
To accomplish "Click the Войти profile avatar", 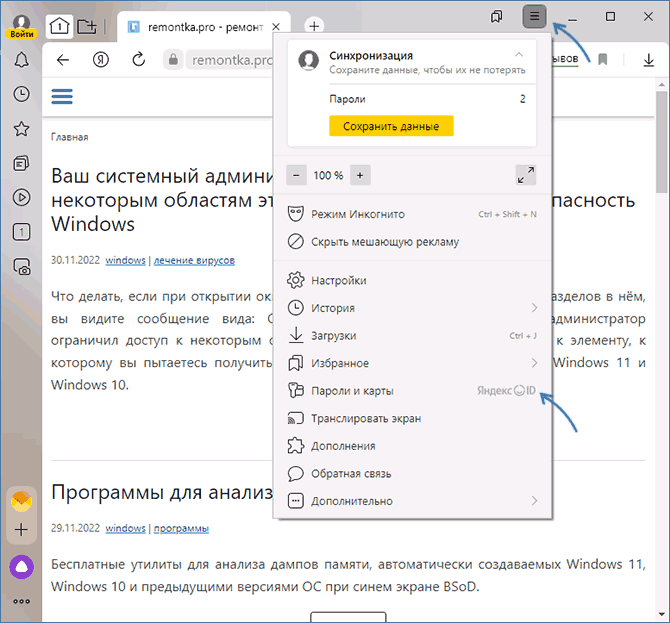I will click(21, 26).
